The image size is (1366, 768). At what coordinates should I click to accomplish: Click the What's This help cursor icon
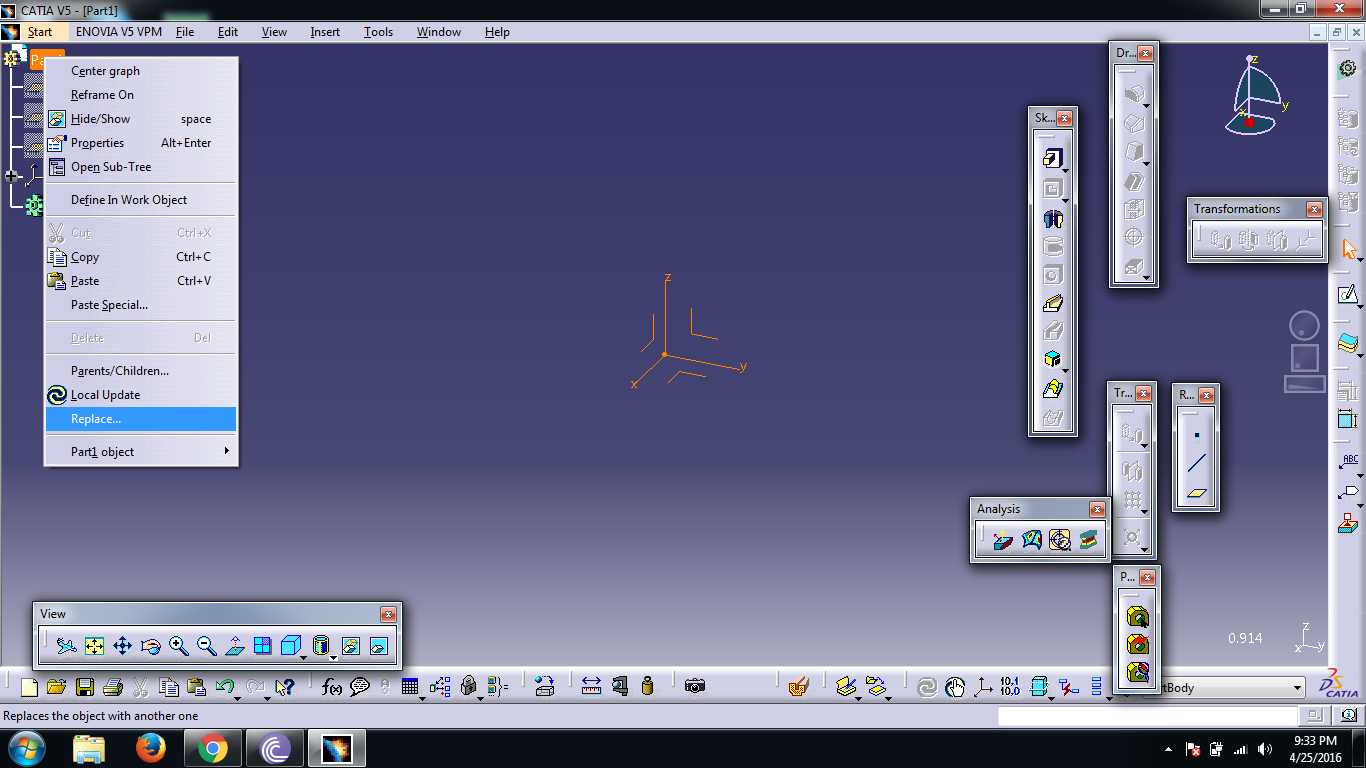(284, 687)
